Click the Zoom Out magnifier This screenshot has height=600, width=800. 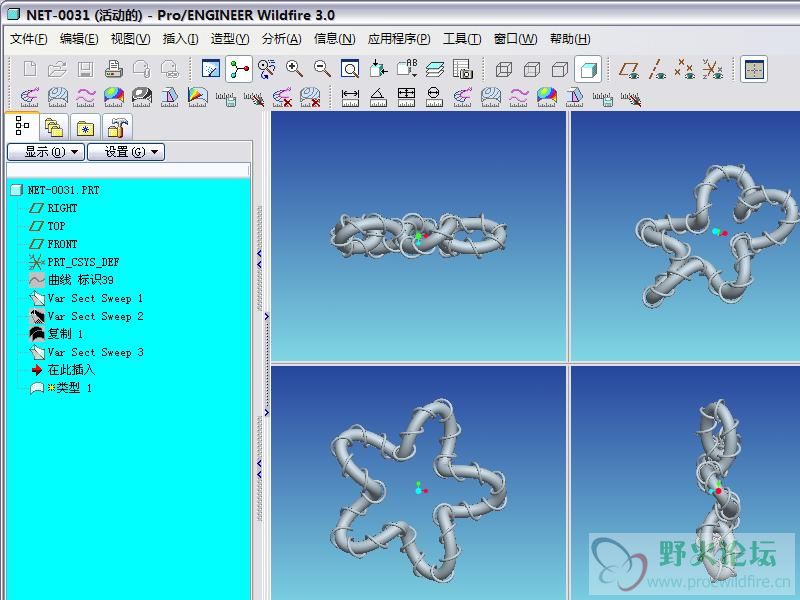322,68
